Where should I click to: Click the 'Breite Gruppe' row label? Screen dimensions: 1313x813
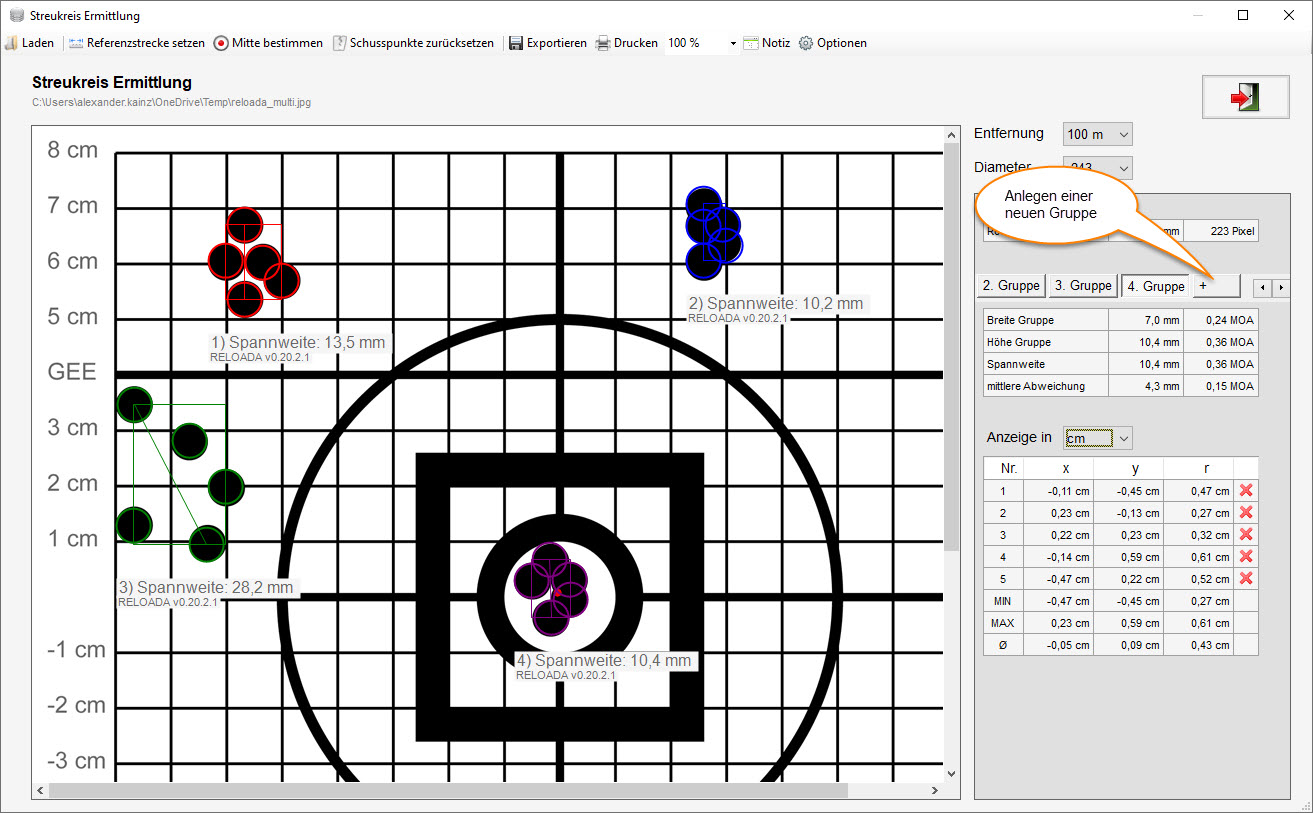(x=1047, y=320)
